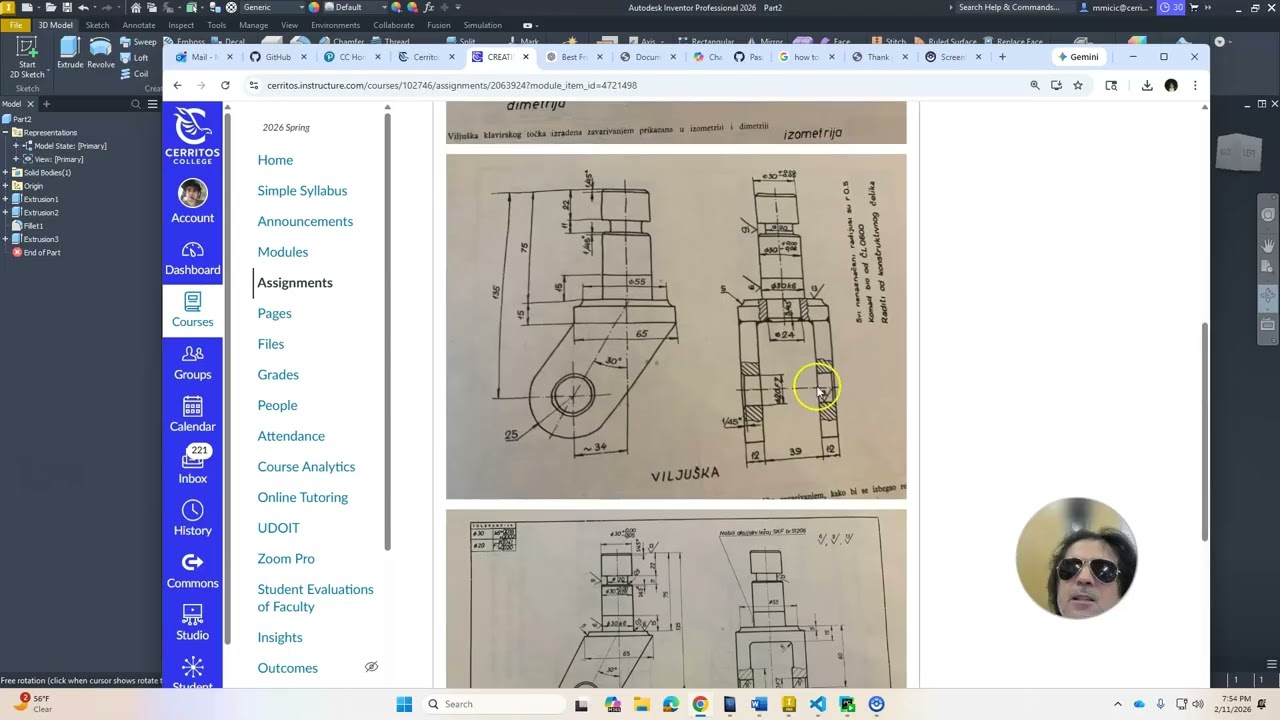The image size is (1280, 720).
Task: Expand Extrusion1 in model browser
Action: tap(6, 199)
